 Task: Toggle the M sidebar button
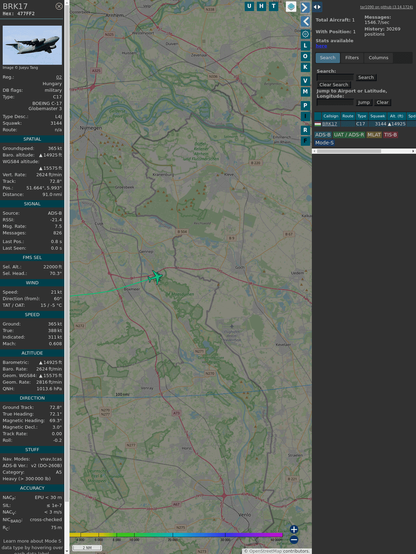305,92
